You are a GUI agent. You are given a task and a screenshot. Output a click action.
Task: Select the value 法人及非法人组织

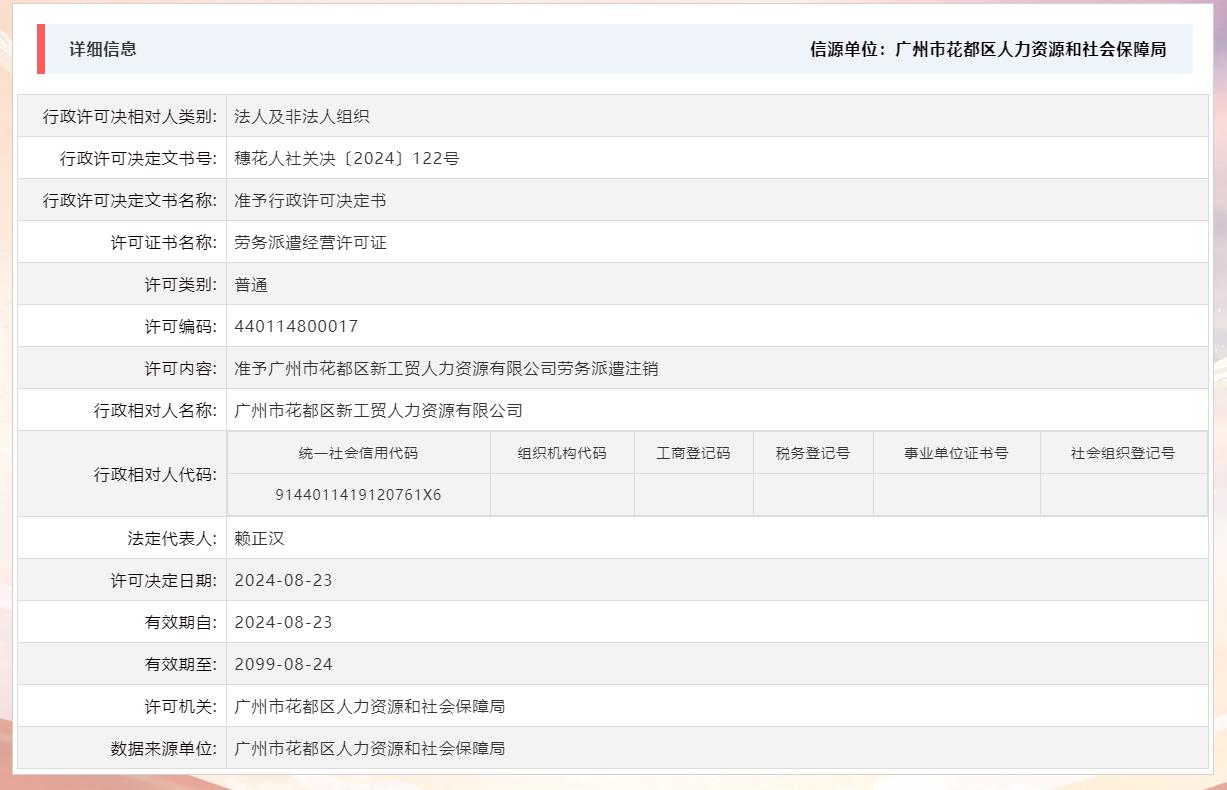pyautogui.click(x=302, y=116)
